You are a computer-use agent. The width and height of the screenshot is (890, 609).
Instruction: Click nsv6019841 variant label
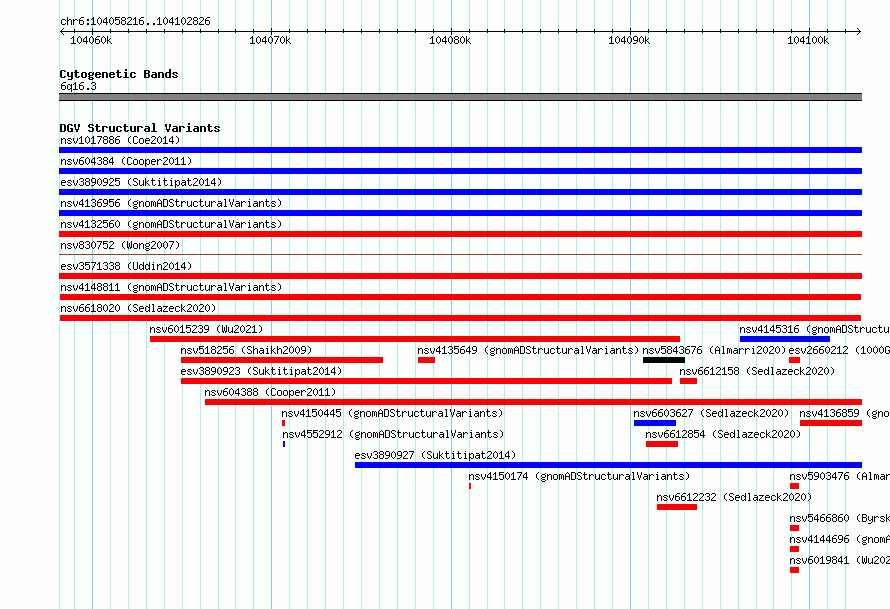click(839, 560)
